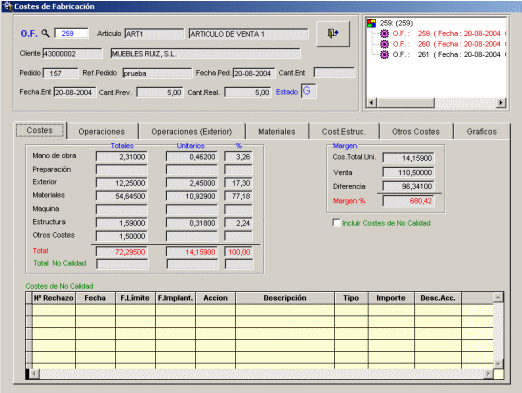
Task: Click the Fecha column header in grid
Action: pyautogui.click(x=95, y=298)
